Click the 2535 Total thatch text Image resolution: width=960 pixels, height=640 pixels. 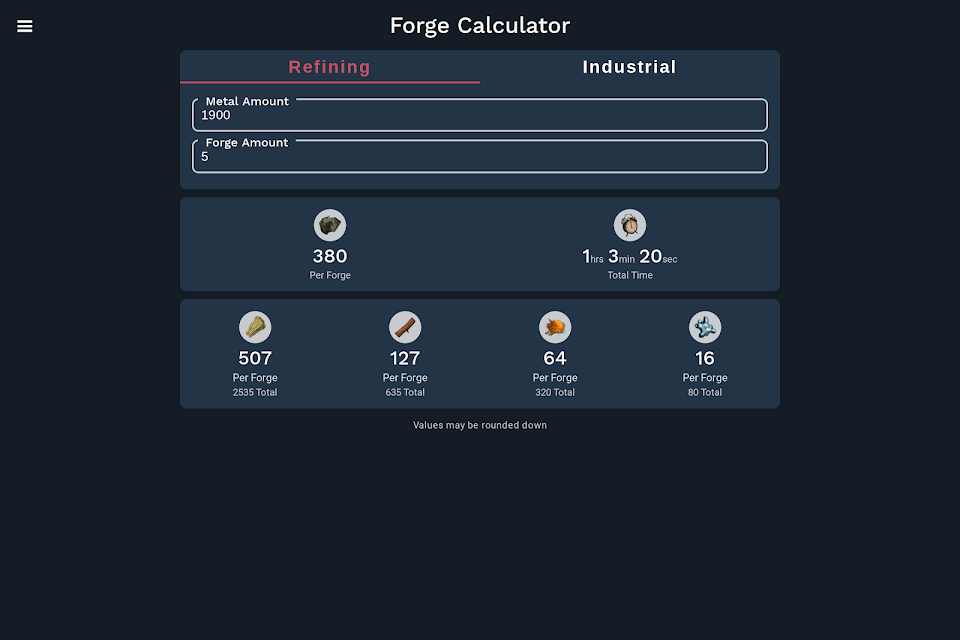[x=255, y=393]
